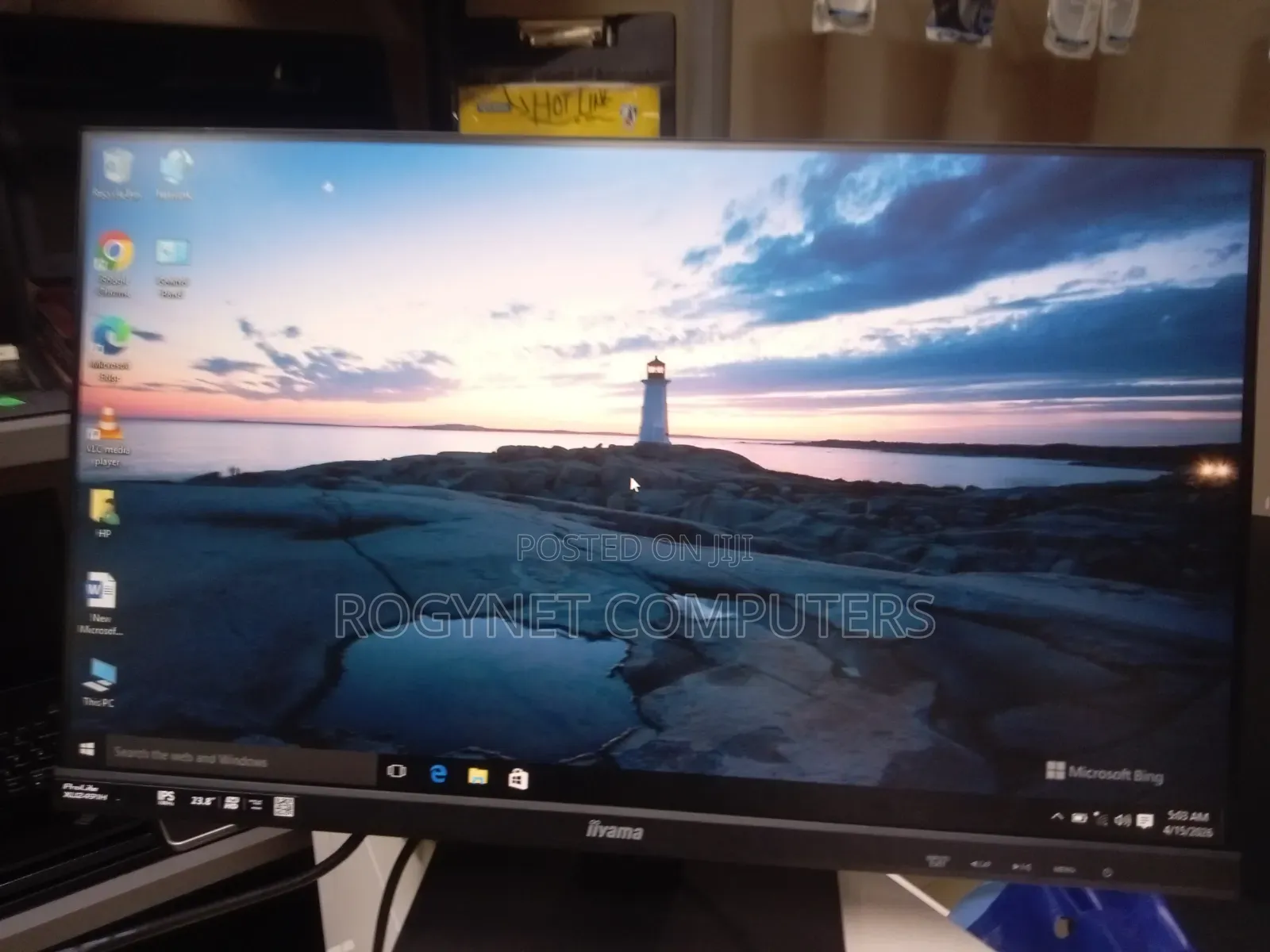Open the Wi-Fi network tray icon
Image resolution: width=1270 pixels, height=952 pixels.
(1101, 819)
